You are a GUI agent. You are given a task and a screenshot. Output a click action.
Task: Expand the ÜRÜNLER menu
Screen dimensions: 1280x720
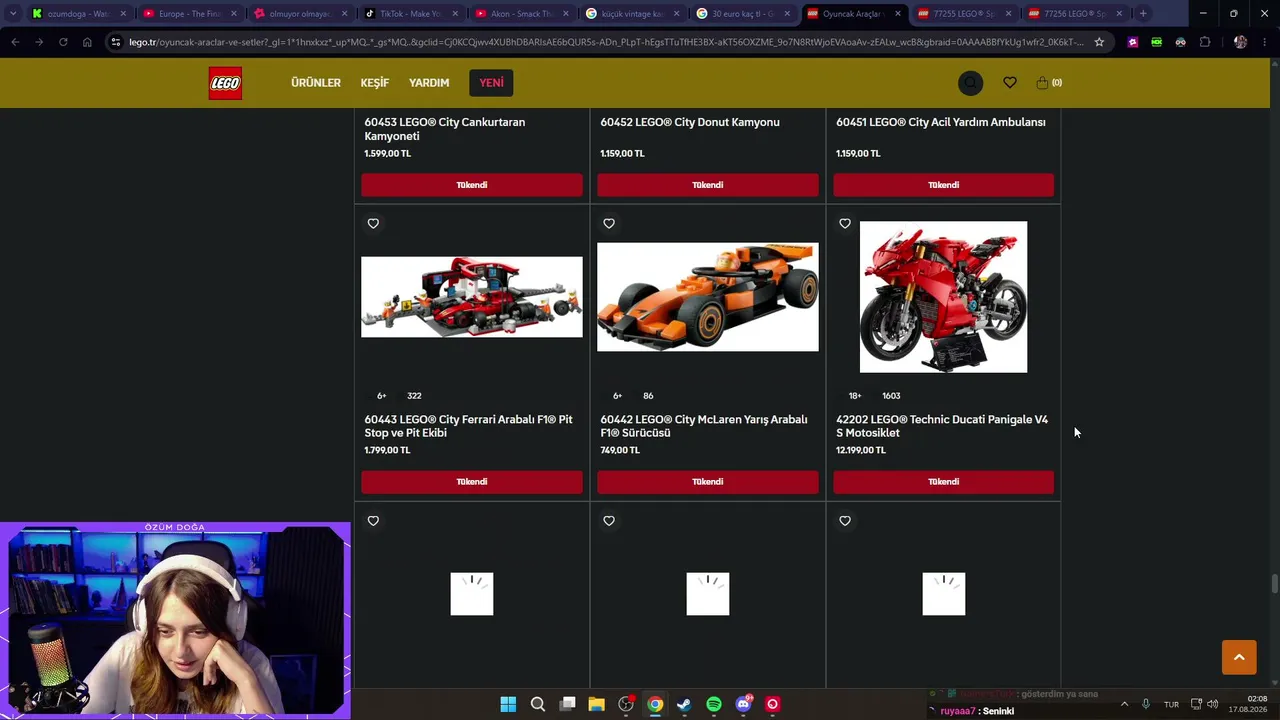click(x=316, y=83)
